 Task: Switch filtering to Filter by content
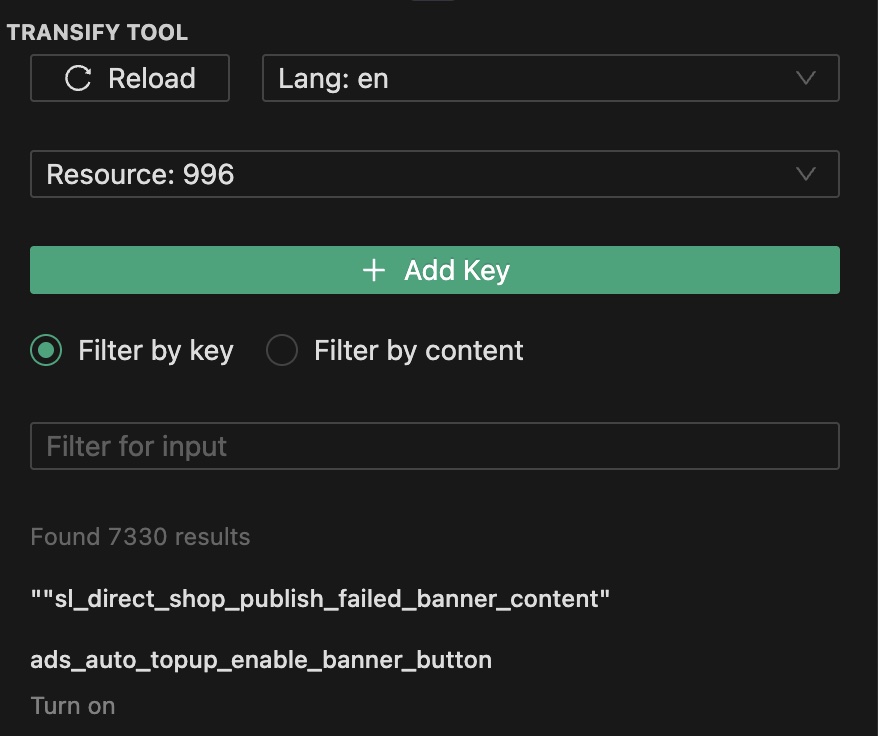pyautogui.click(x=282, y=350)
